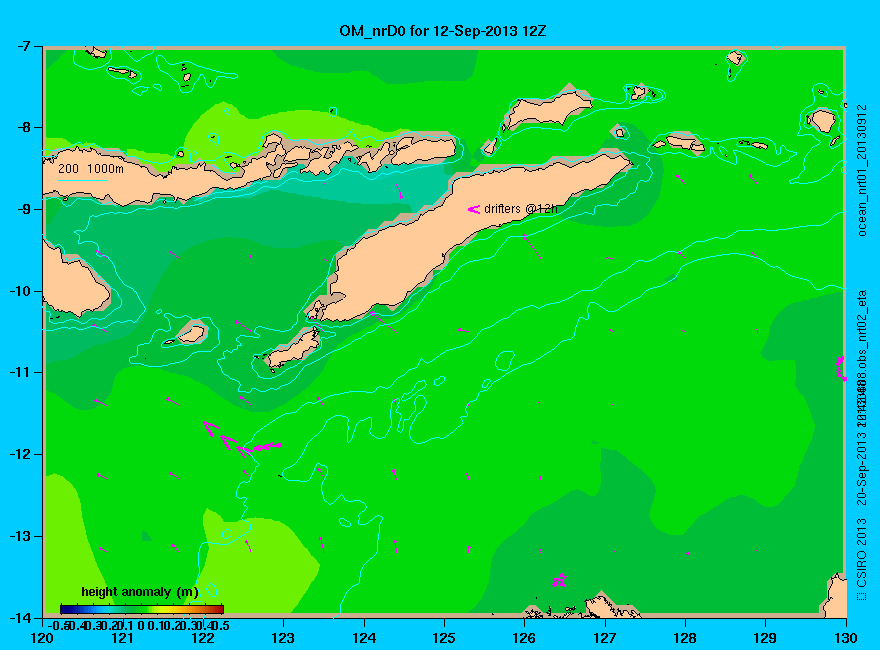This screenshot has height=650, width=880.
Task: Click latitude tick label -7
Action: point(24,46)
